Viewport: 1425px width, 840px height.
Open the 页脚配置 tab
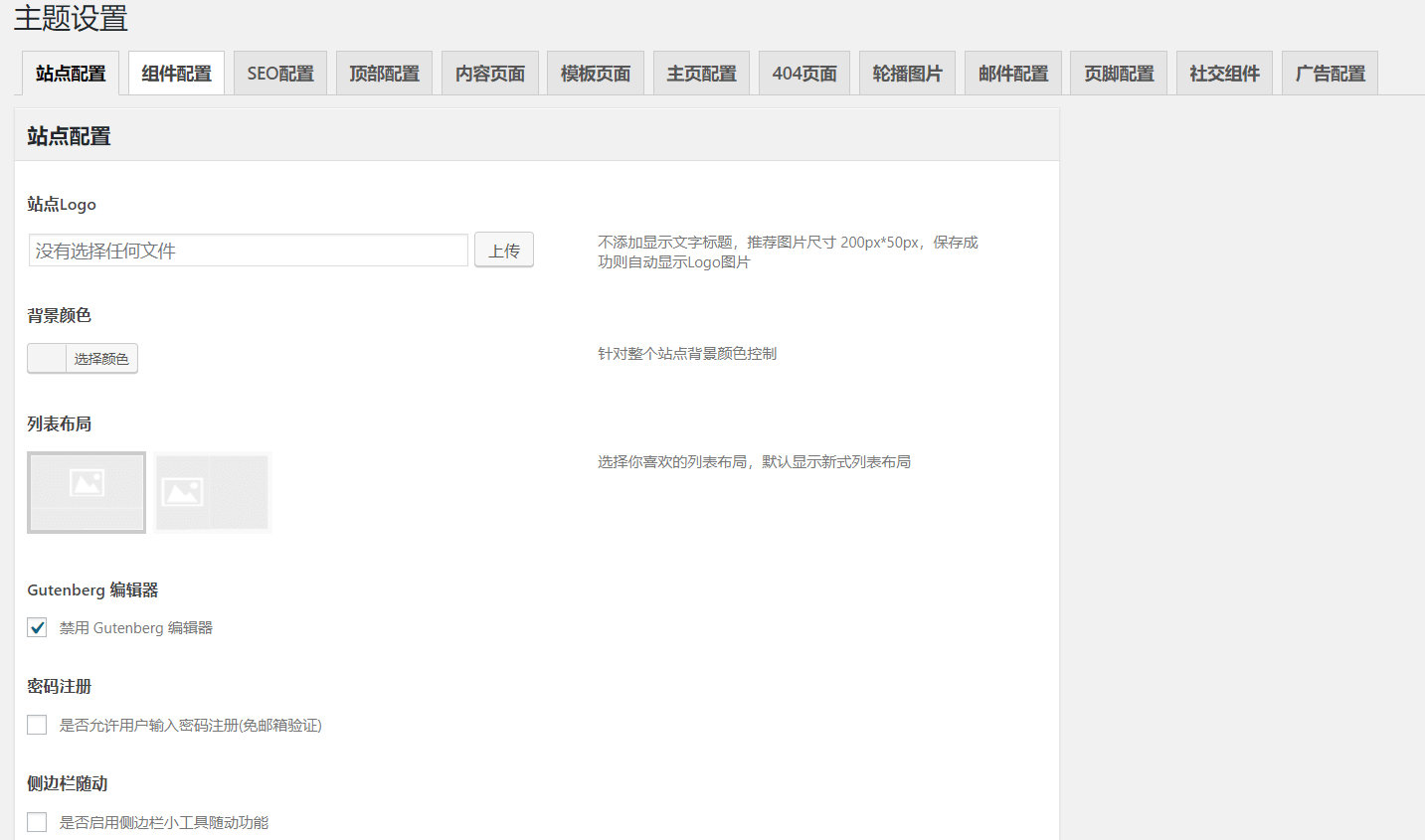(1118, 72)
